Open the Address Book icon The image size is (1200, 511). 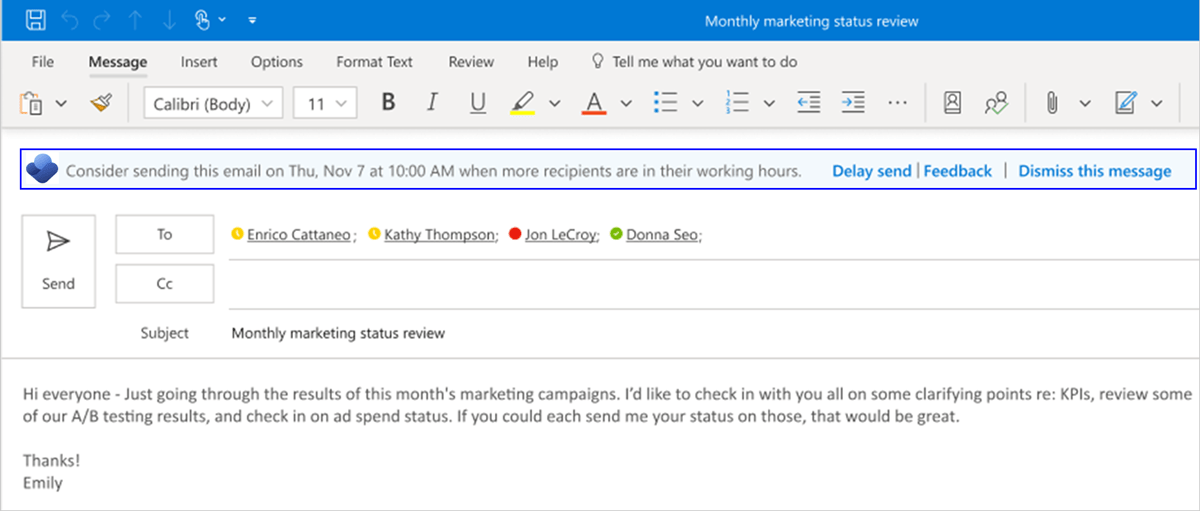[952, 103]
